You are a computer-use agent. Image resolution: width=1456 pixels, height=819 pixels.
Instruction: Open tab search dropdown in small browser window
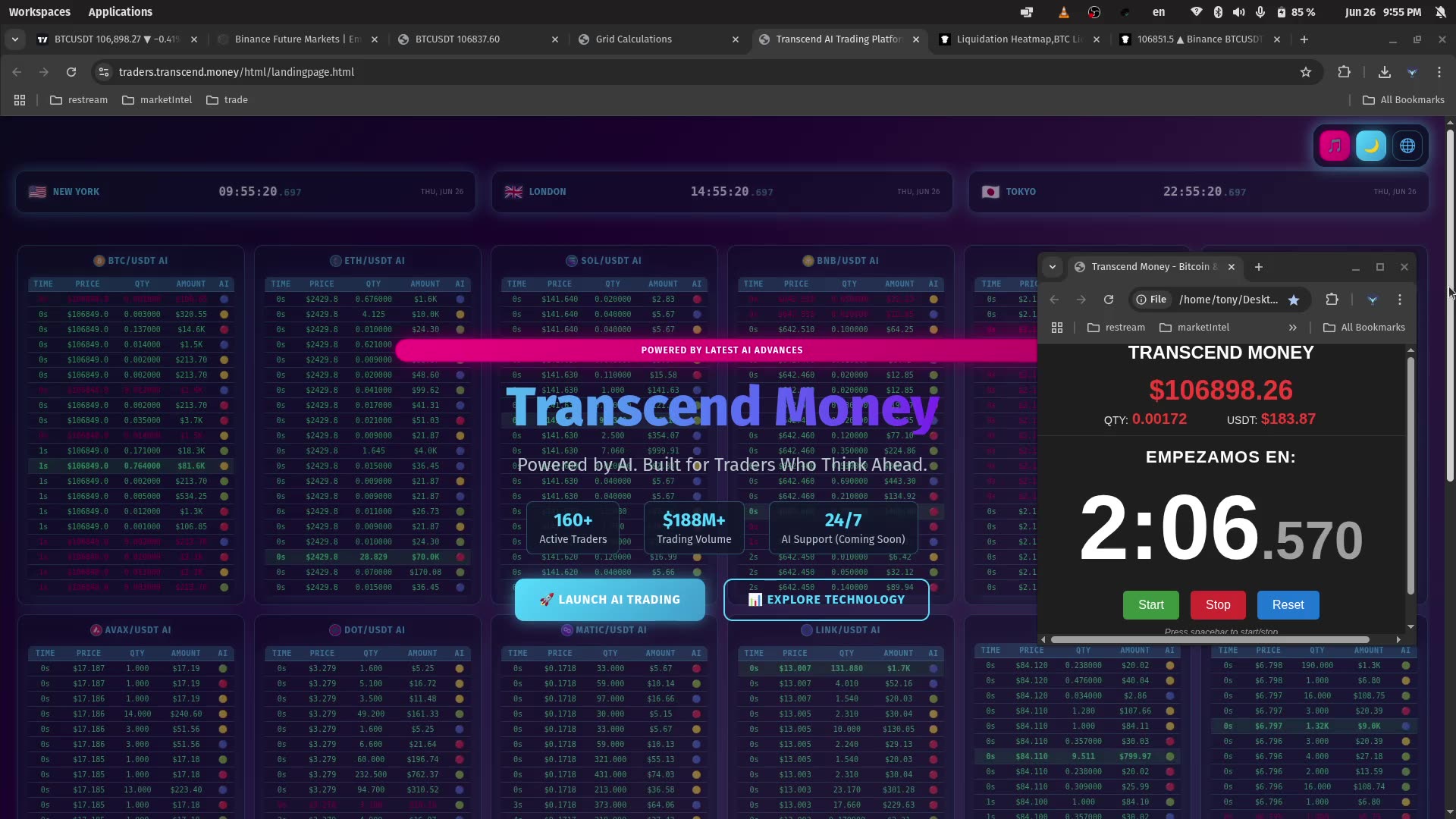pos(1052,267)
